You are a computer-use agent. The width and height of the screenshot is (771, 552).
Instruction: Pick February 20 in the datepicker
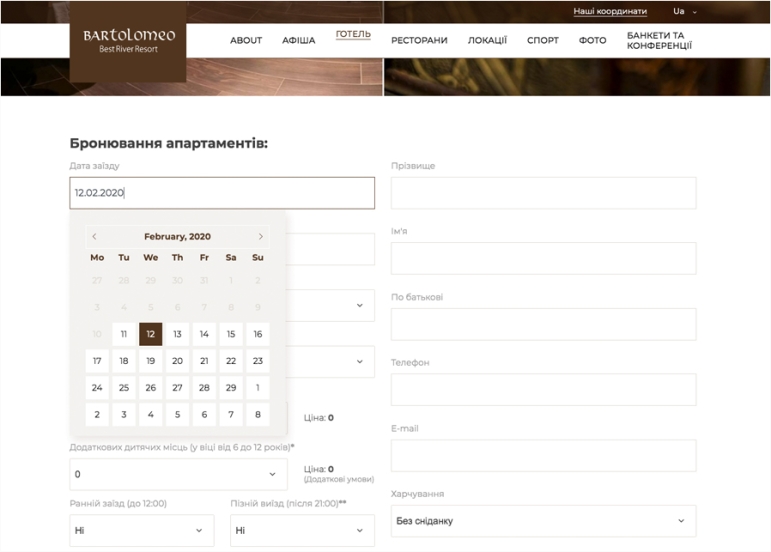[x=177, y=361]
